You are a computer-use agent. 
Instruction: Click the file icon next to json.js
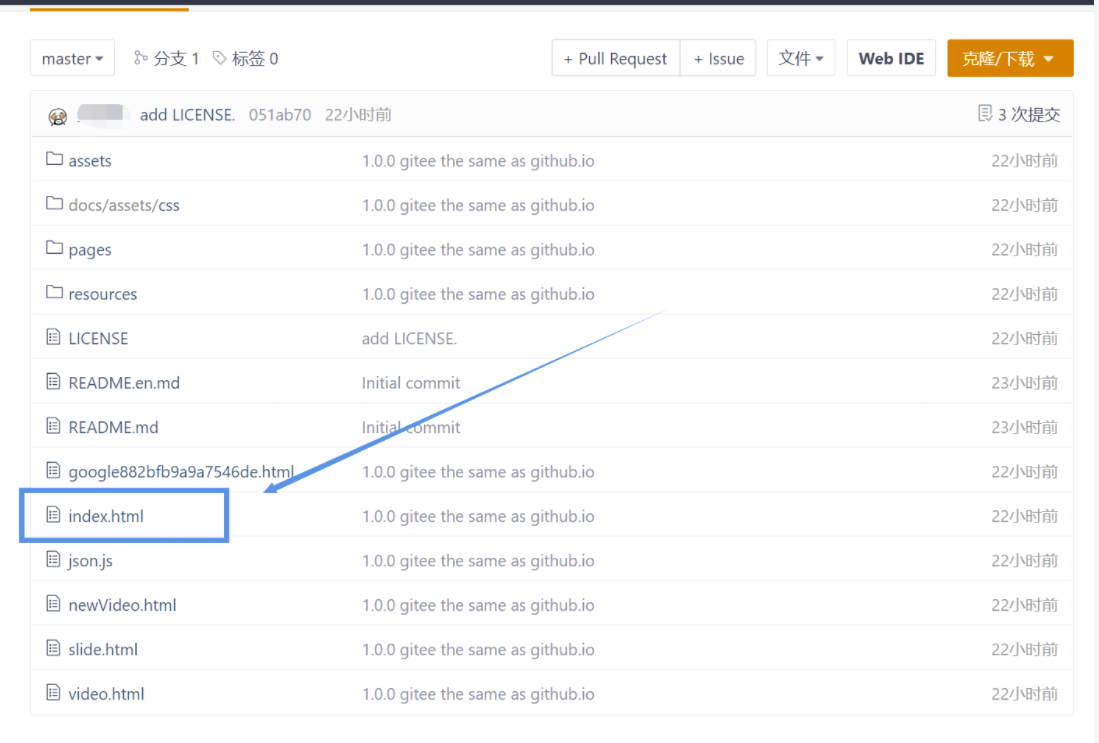(x=54, y=560)
